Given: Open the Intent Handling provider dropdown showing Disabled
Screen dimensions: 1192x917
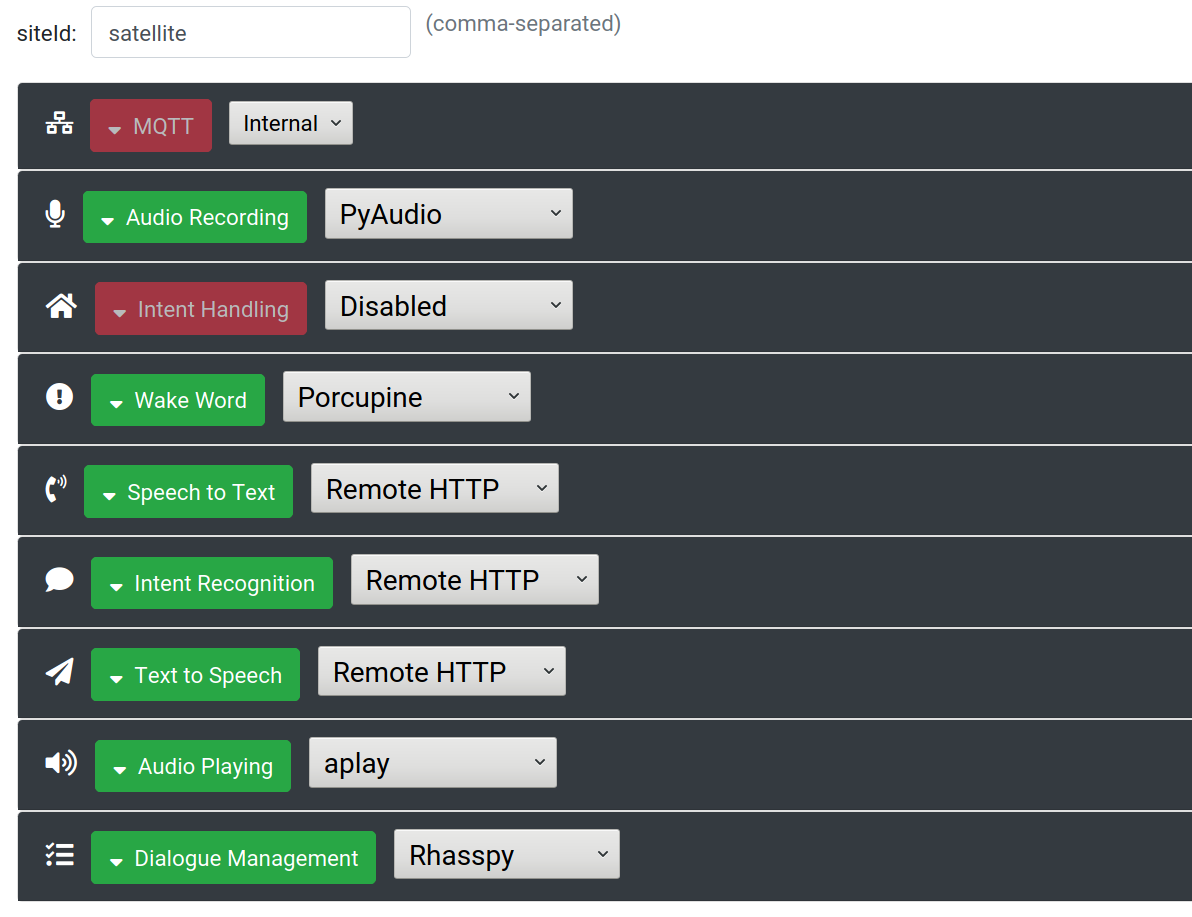Looking at the screenshot, I should [448, 305].
